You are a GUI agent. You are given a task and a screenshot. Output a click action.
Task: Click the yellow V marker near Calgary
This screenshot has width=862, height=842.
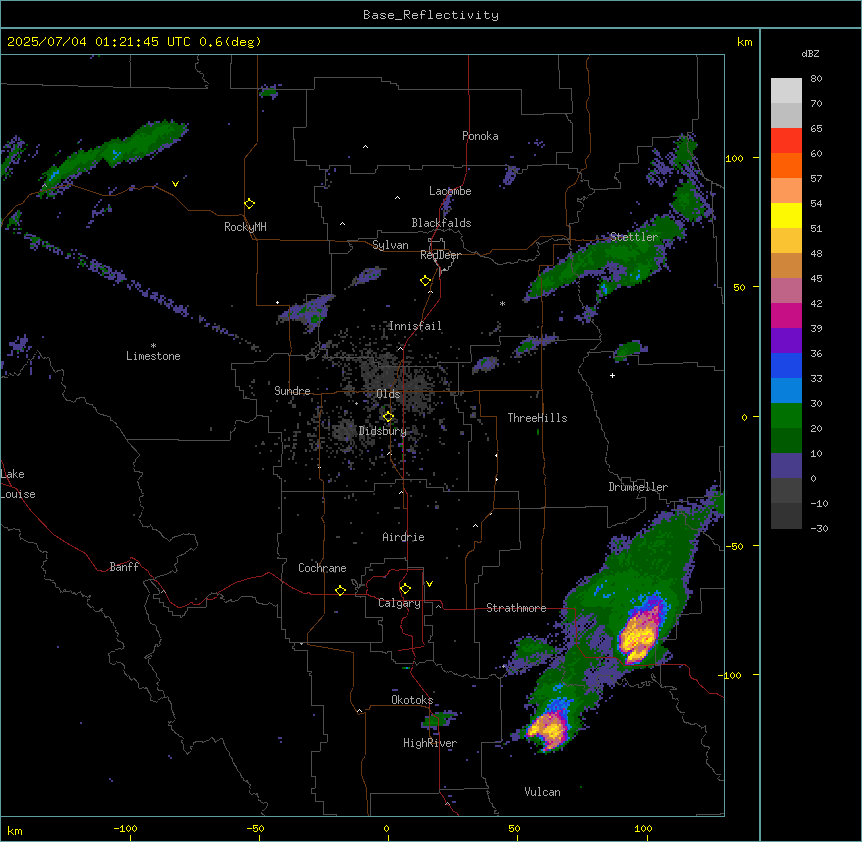click(x=429, y=583)
